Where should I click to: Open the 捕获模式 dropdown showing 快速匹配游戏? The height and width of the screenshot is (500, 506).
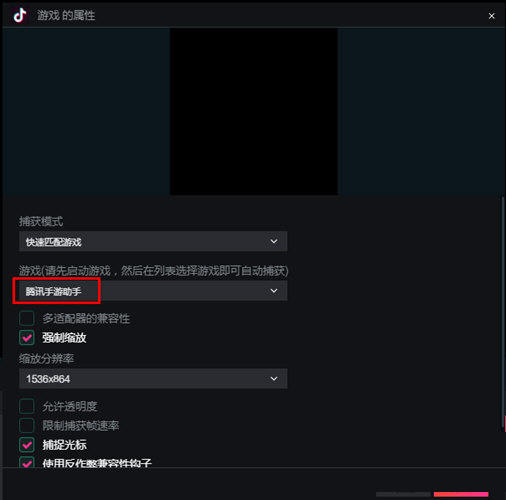[153, 241]
